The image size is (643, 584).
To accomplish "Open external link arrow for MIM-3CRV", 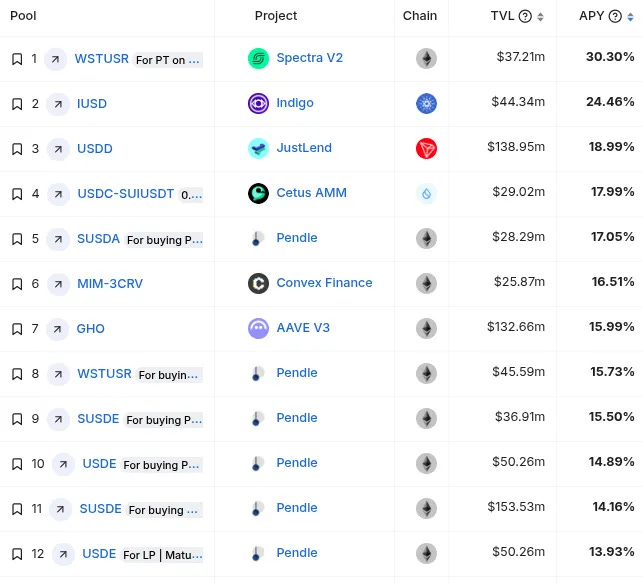I will [x=58, y=284].
